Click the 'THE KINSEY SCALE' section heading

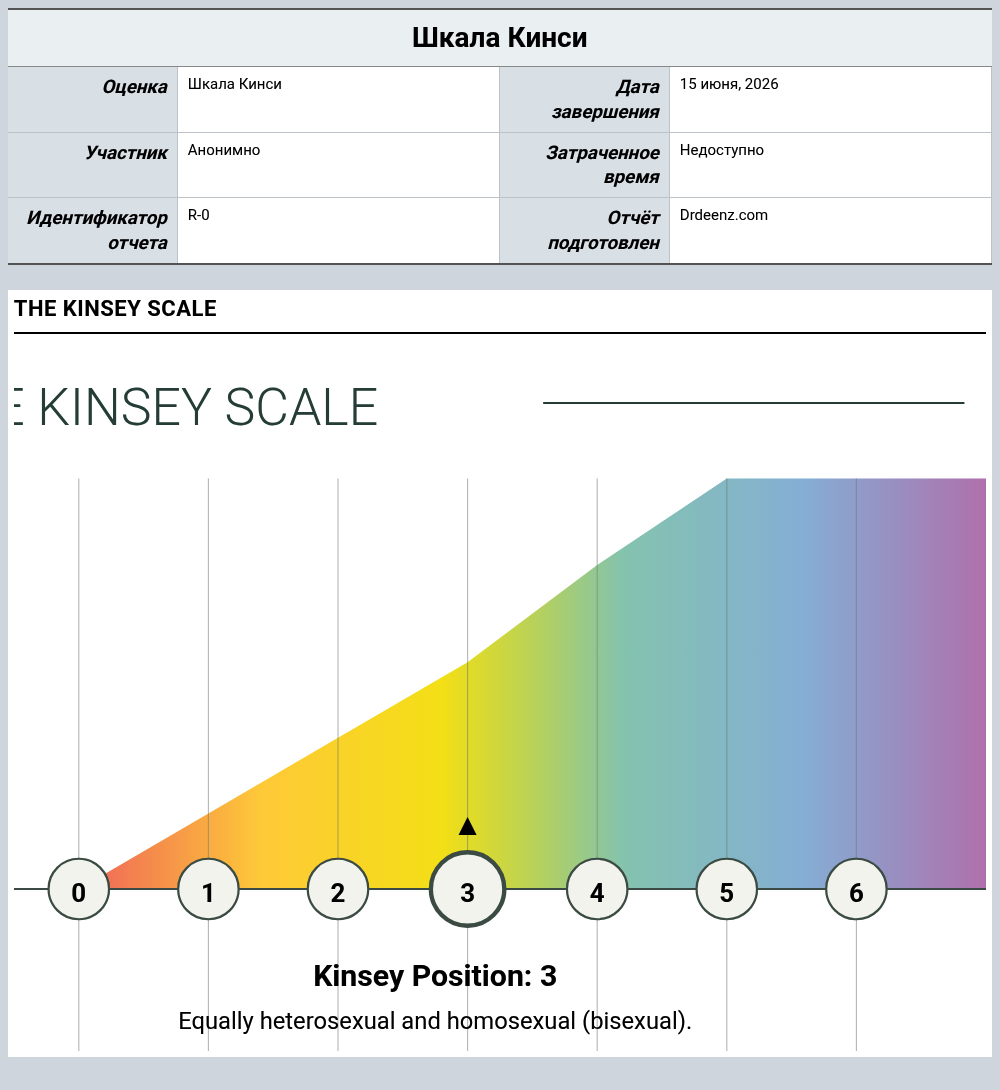coord(115,308)
